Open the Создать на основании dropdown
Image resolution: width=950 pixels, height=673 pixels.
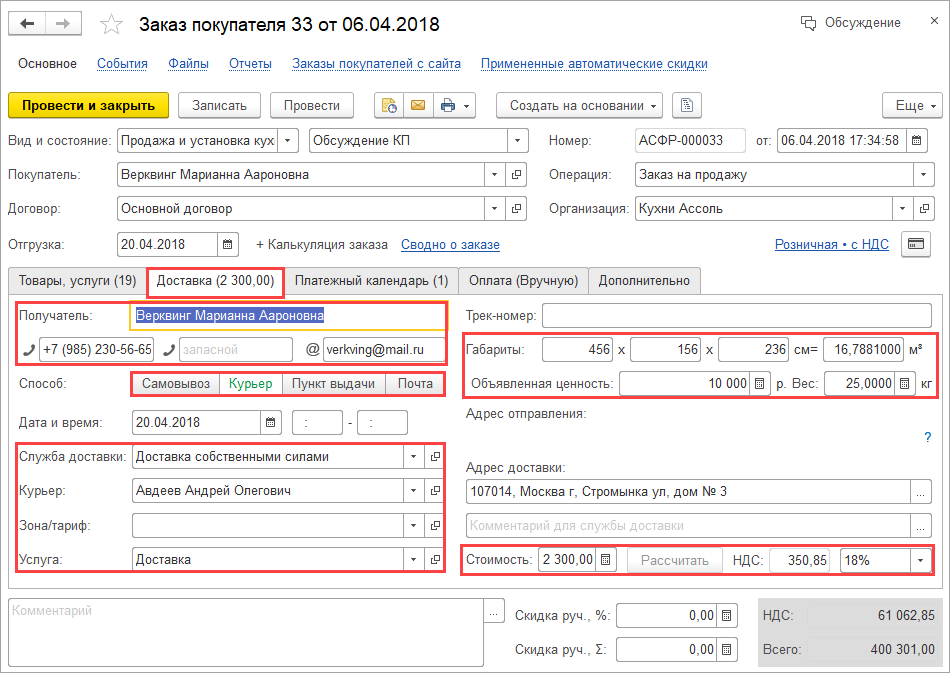click(x=579, y=105)
